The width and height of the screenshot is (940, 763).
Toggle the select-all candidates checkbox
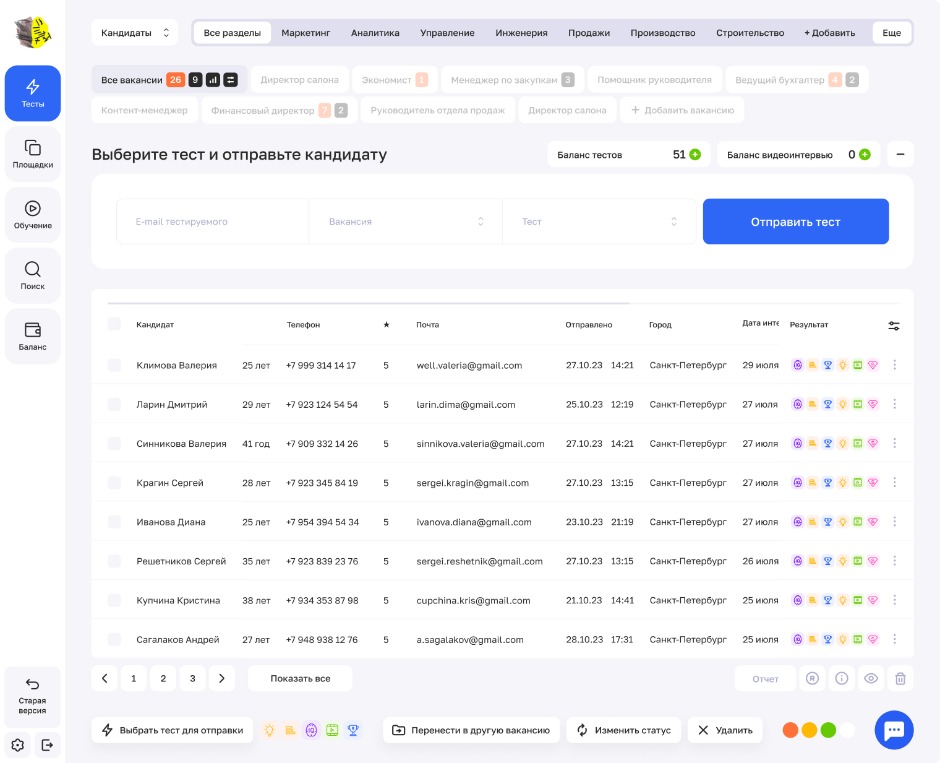click(114, 324)
